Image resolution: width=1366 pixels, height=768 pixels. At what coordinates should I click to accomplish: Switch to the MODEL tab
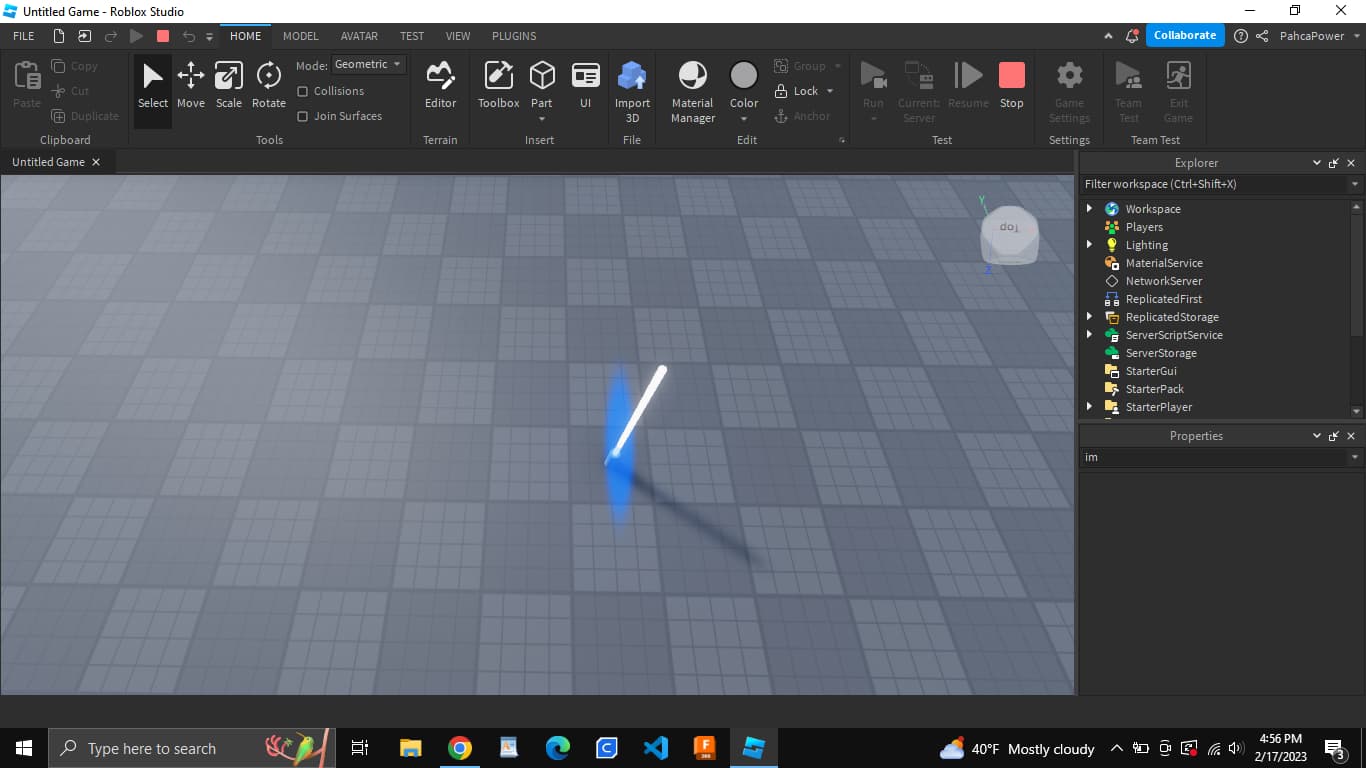click(300, 36)
